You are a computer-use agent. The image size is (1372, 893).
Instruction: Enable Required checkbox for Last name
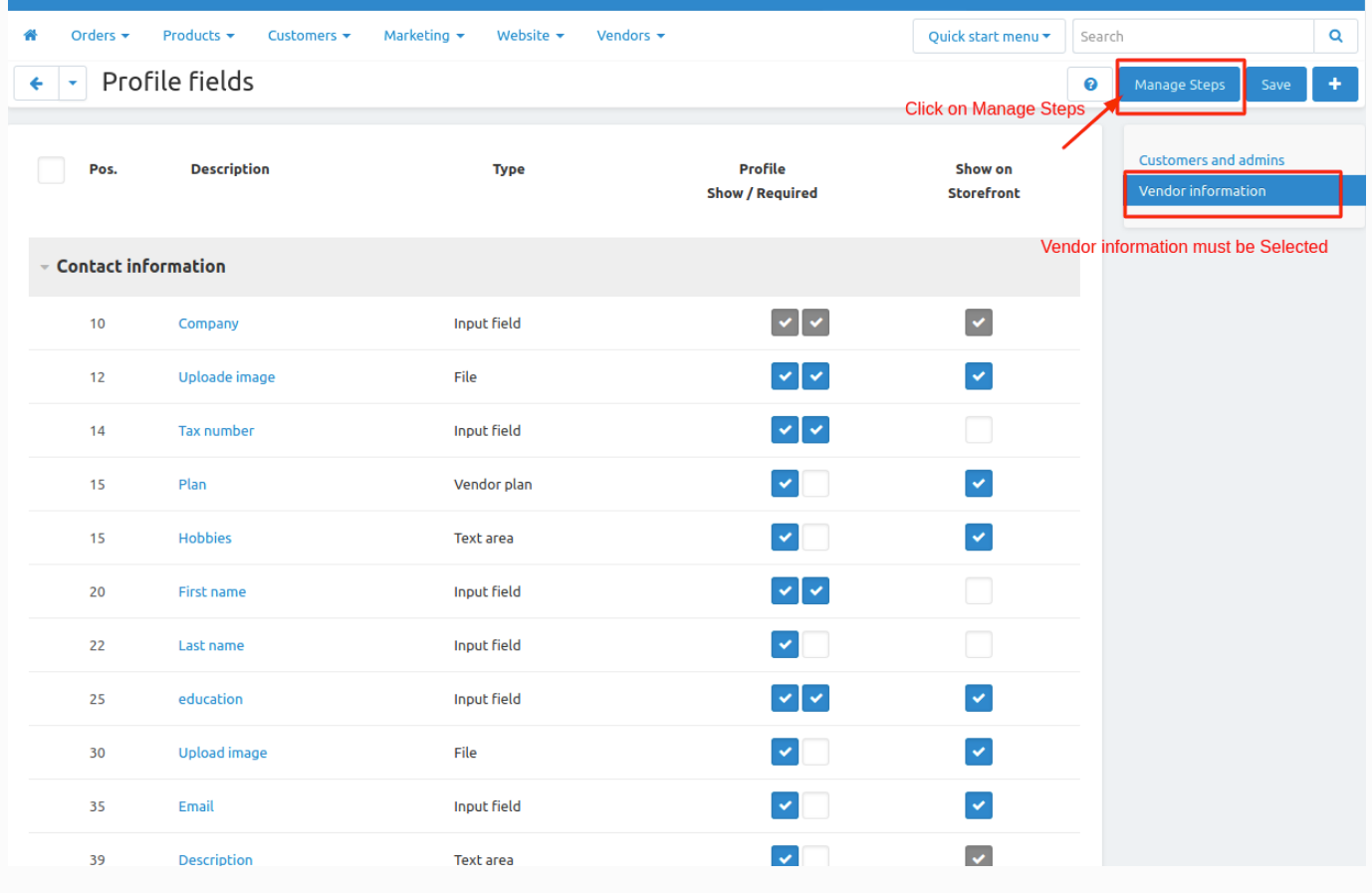coord(815,645)
